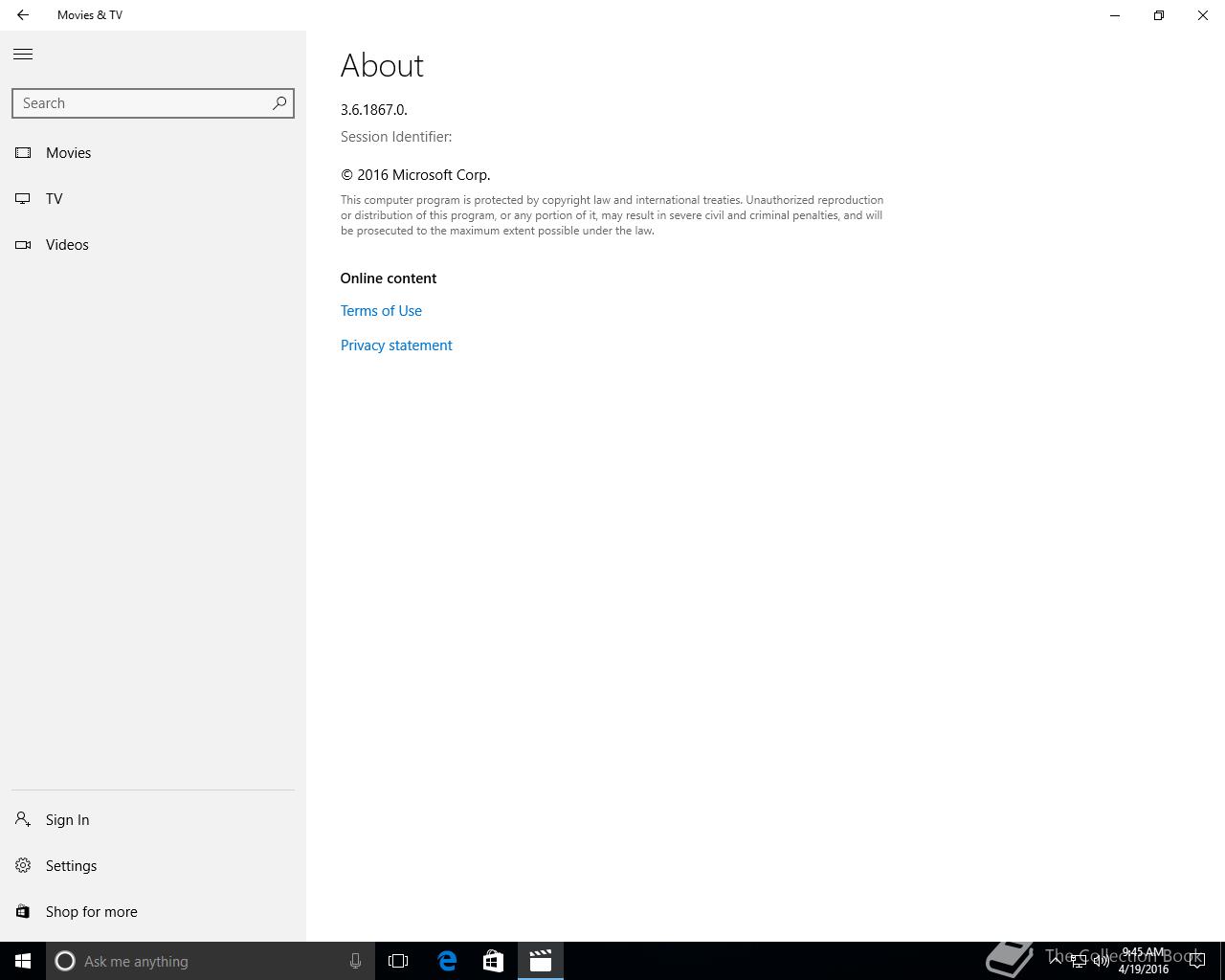Viewport: 1225px width, 980px height.
Task: Minimize the Movies & TV window
Action: pos(1115,15)
